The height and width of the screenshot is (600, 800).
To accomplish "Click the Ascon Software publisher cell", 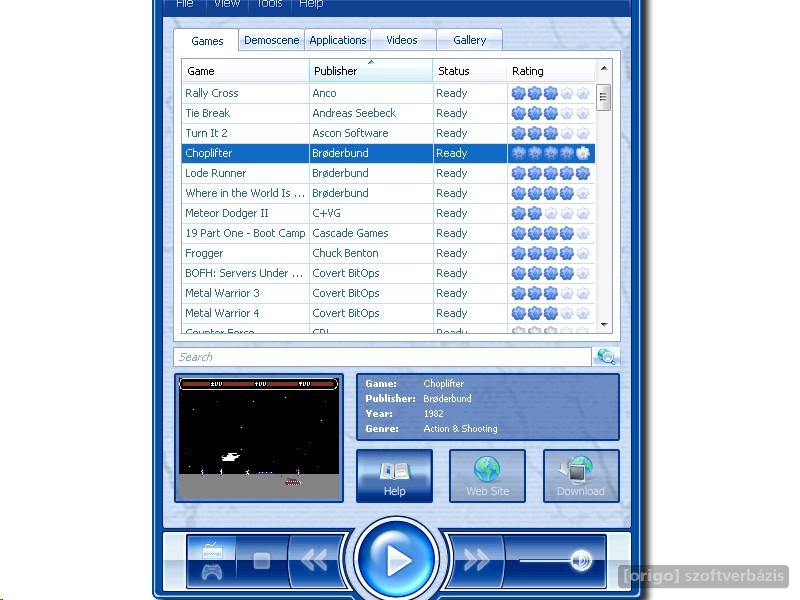I will [371, 133].
